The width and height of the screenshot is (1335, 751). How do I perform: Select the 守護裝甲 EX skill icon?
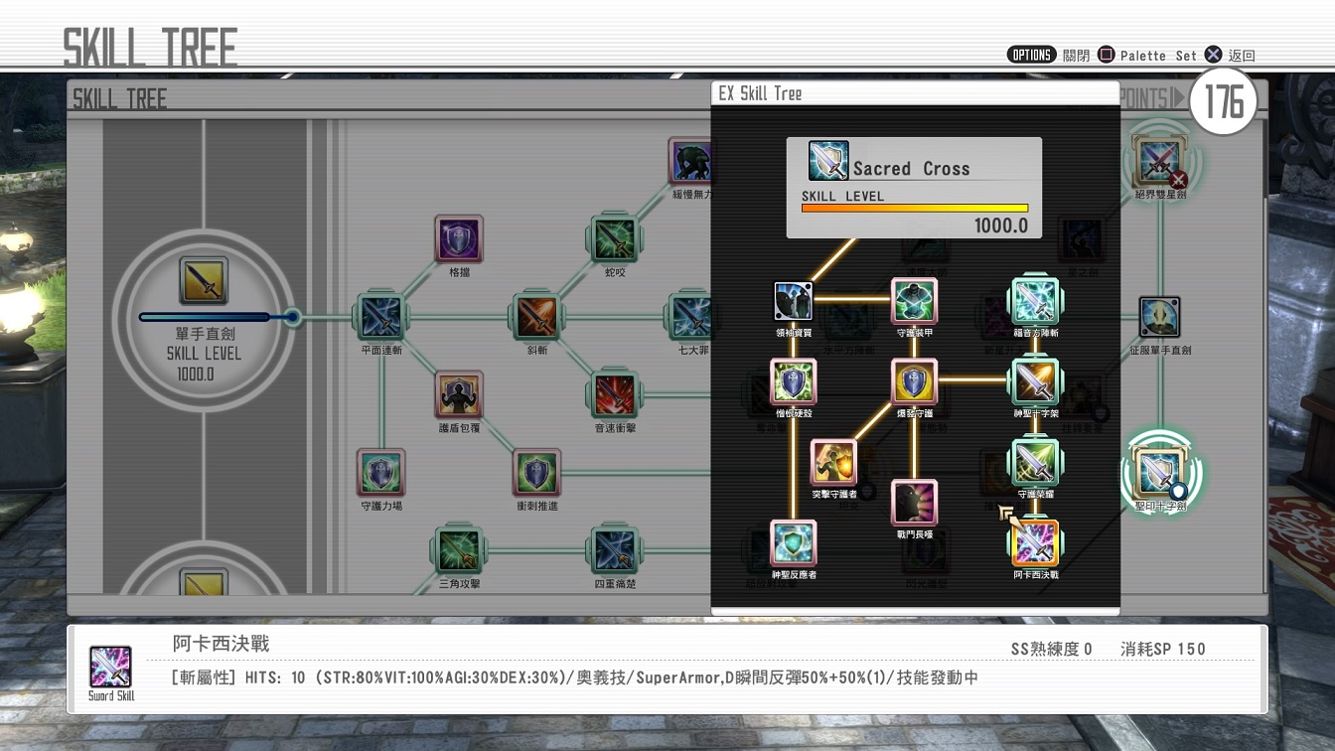point(914,301)
